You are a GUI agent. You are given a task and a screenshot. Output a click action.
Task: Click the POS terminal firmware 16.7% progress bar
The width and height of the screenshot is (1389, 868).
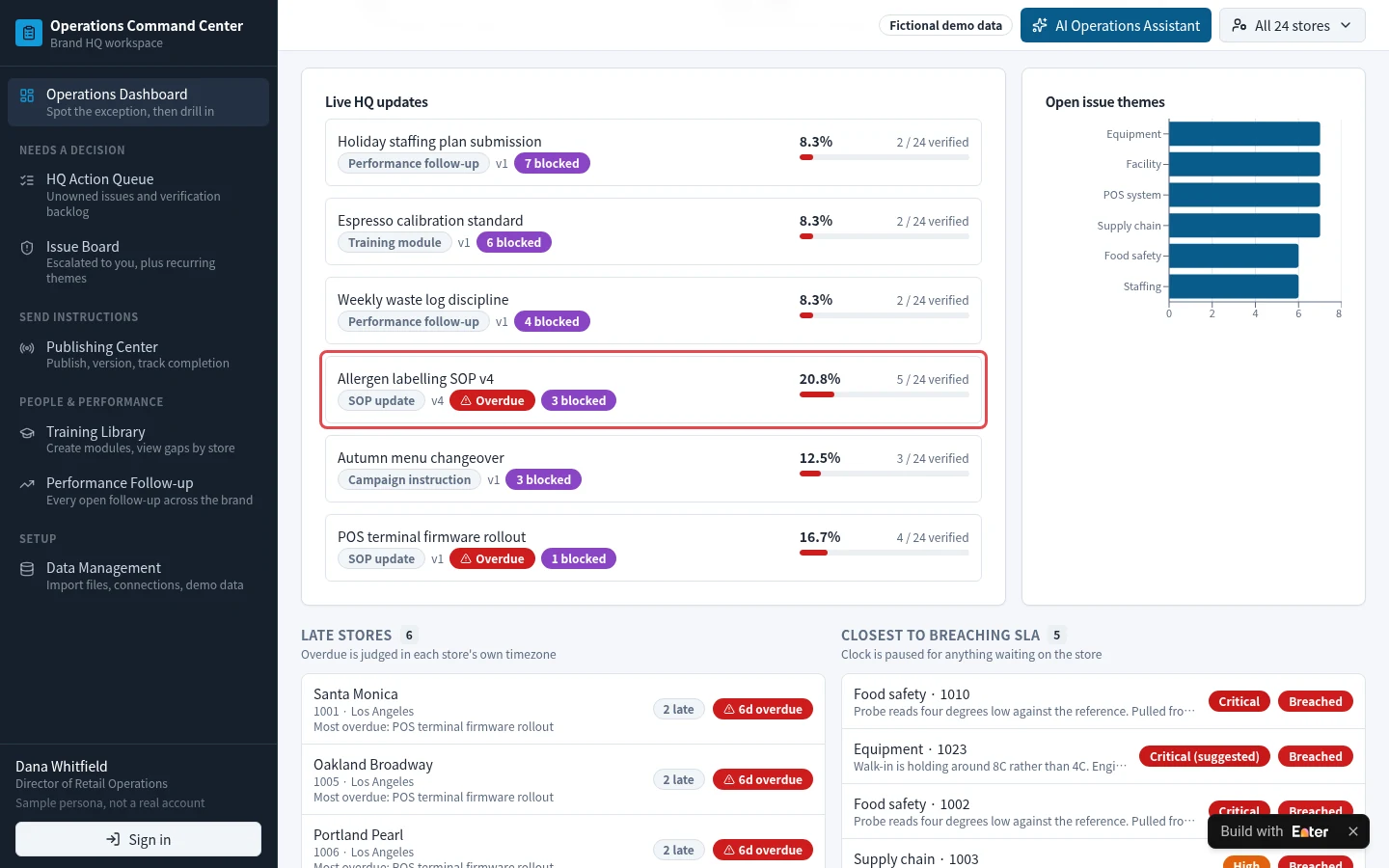pyautogui.click(x=885, y=553)
